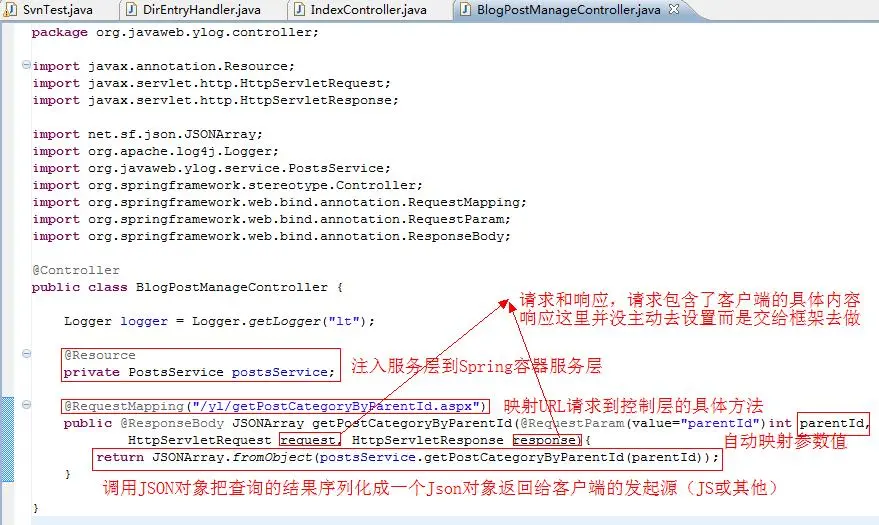Click the blue change marker in left ruler

point(7,439)
